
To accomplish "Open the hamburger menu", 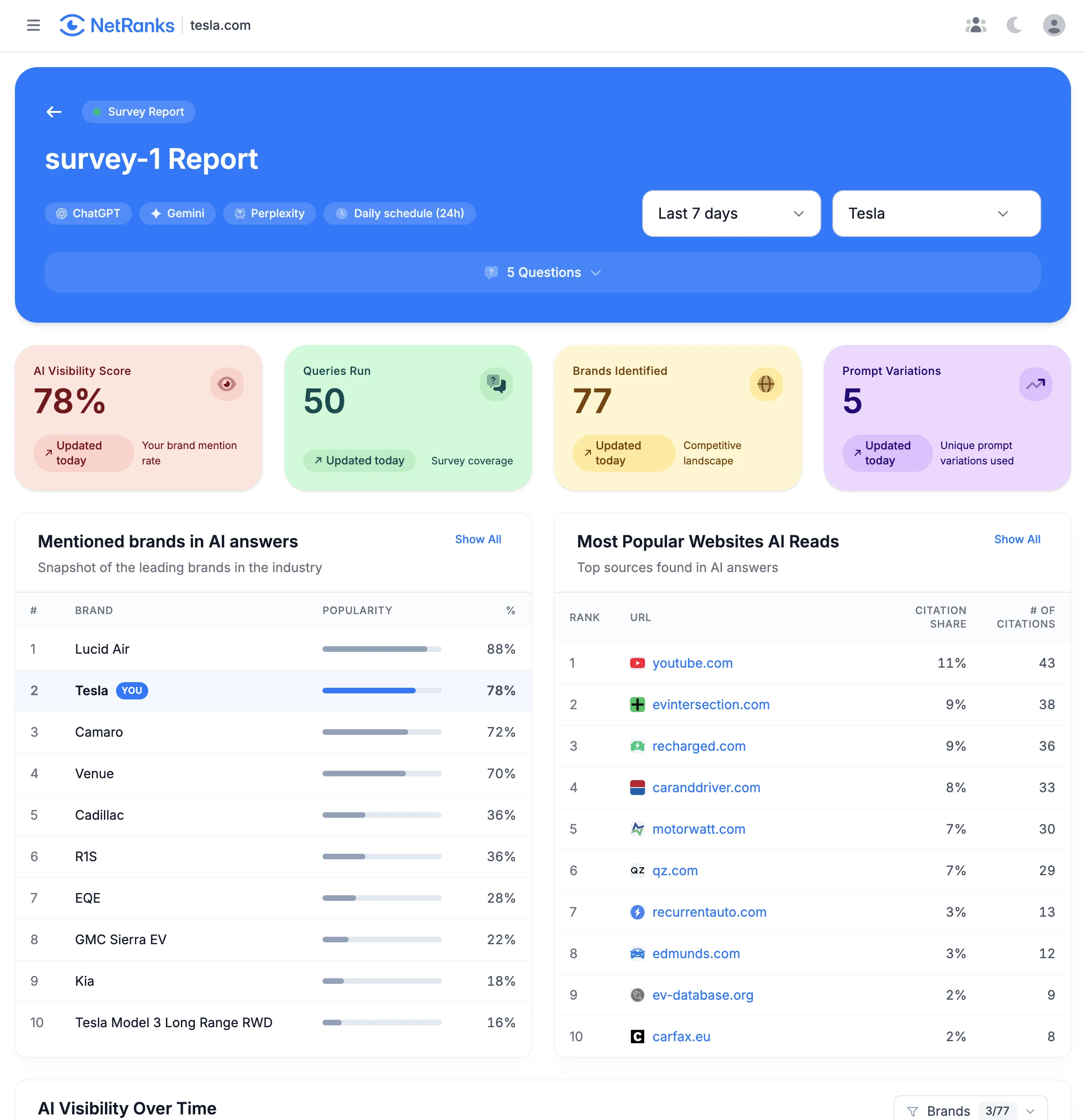I will coord(33,25).
